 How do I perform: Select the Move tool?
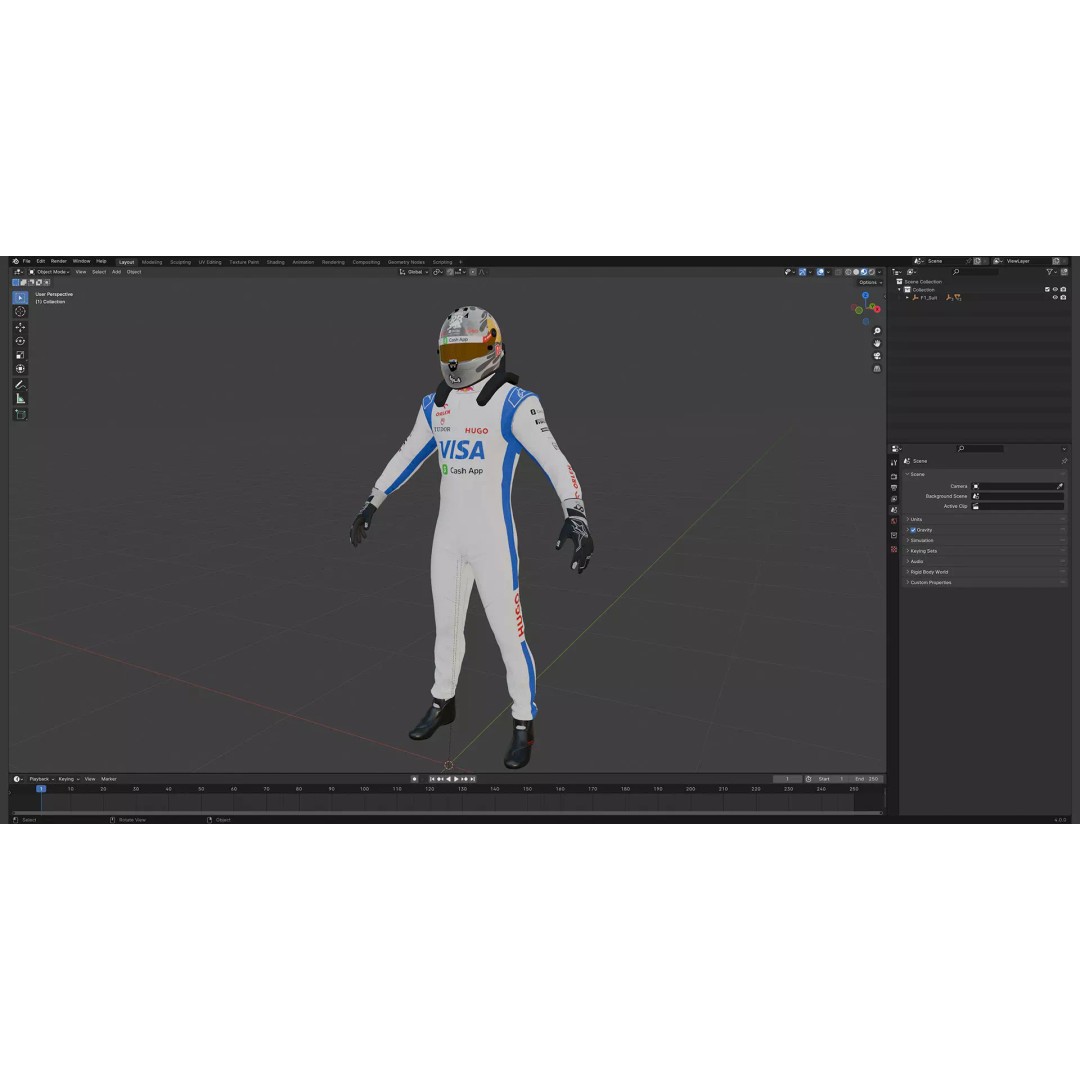tap(20, 327)
